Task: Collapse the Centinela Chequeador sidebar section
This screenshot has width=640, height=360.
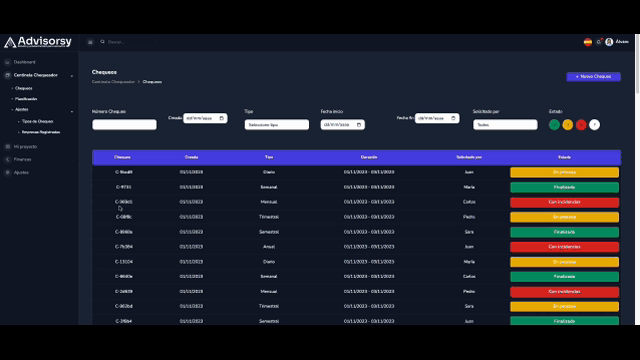Action: 72,76
